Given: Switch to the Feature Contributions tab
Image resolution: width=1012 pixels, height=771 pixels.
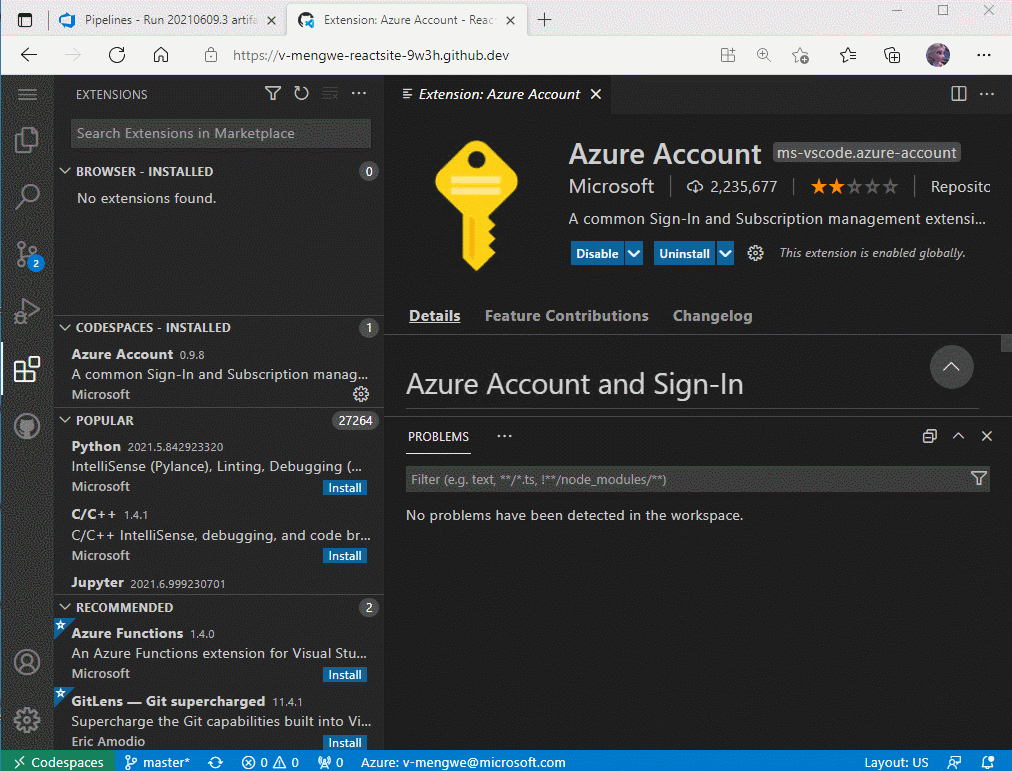Looking at the screenshot, I should [566, 315].
